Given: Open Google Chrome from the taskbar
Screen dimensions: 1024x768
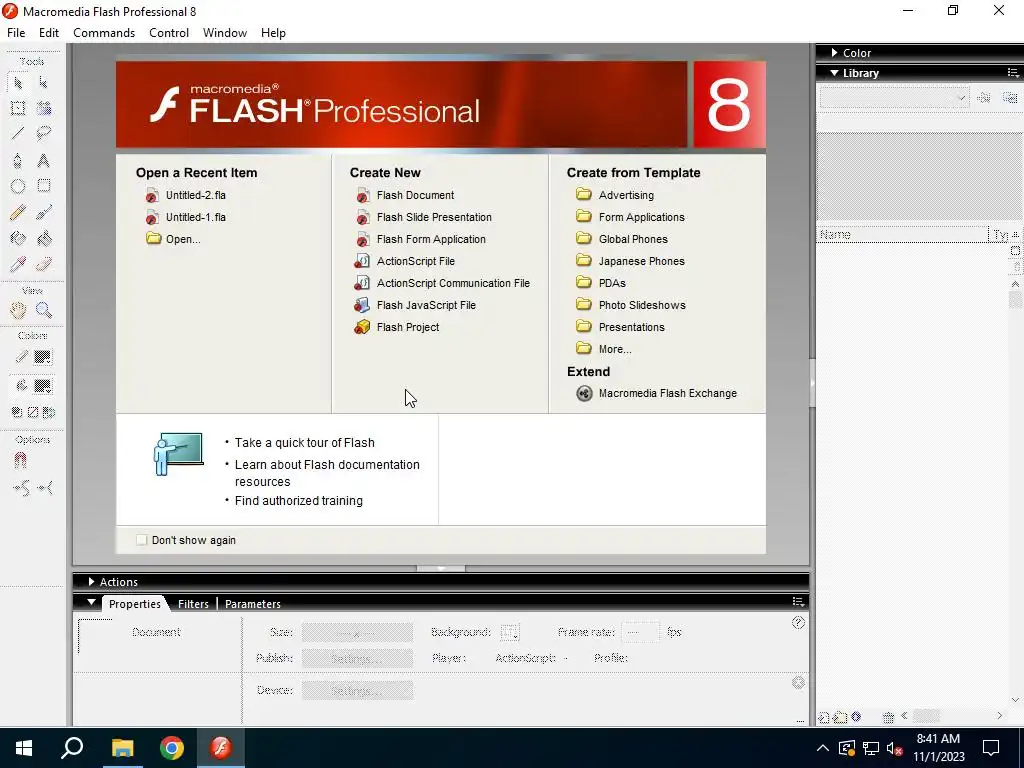Looking at the screenshot, I should [x=172, y=748].
